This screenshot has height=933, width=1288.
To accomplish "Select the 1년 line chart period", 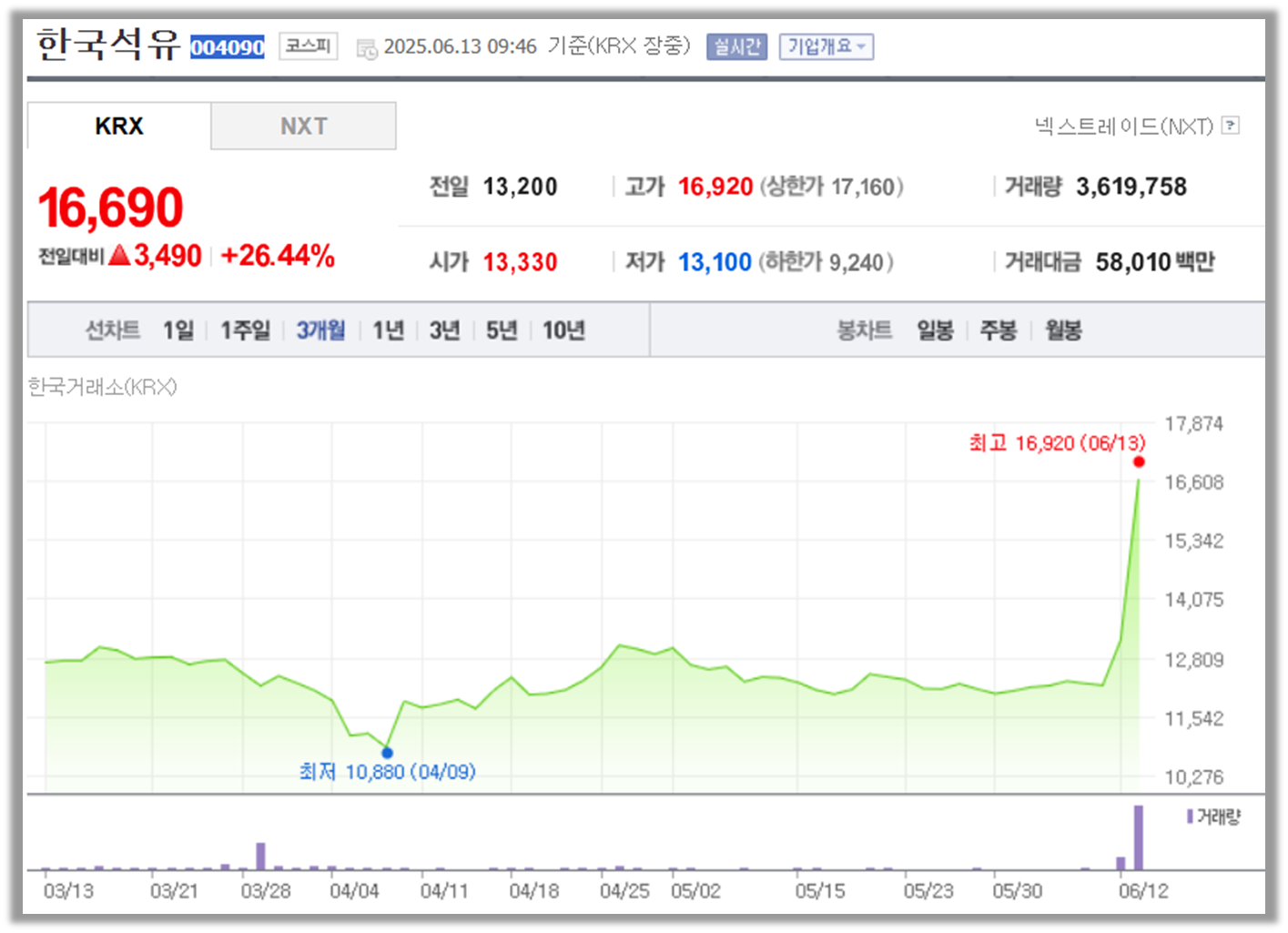I will [x=388, y=330].
